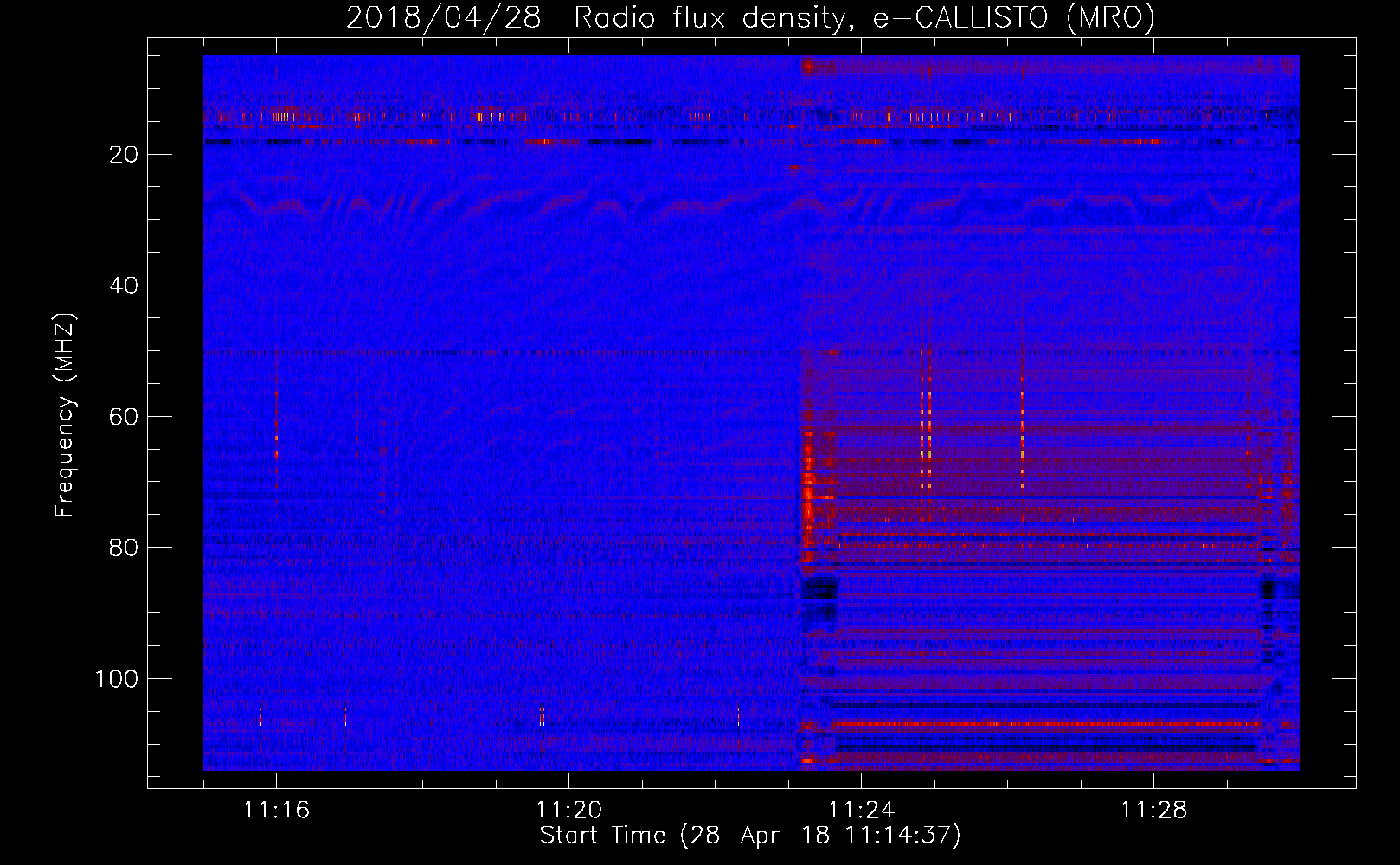Click the '11:24' time tick label
1400x865 pixels.
click(x=861, y=811)
